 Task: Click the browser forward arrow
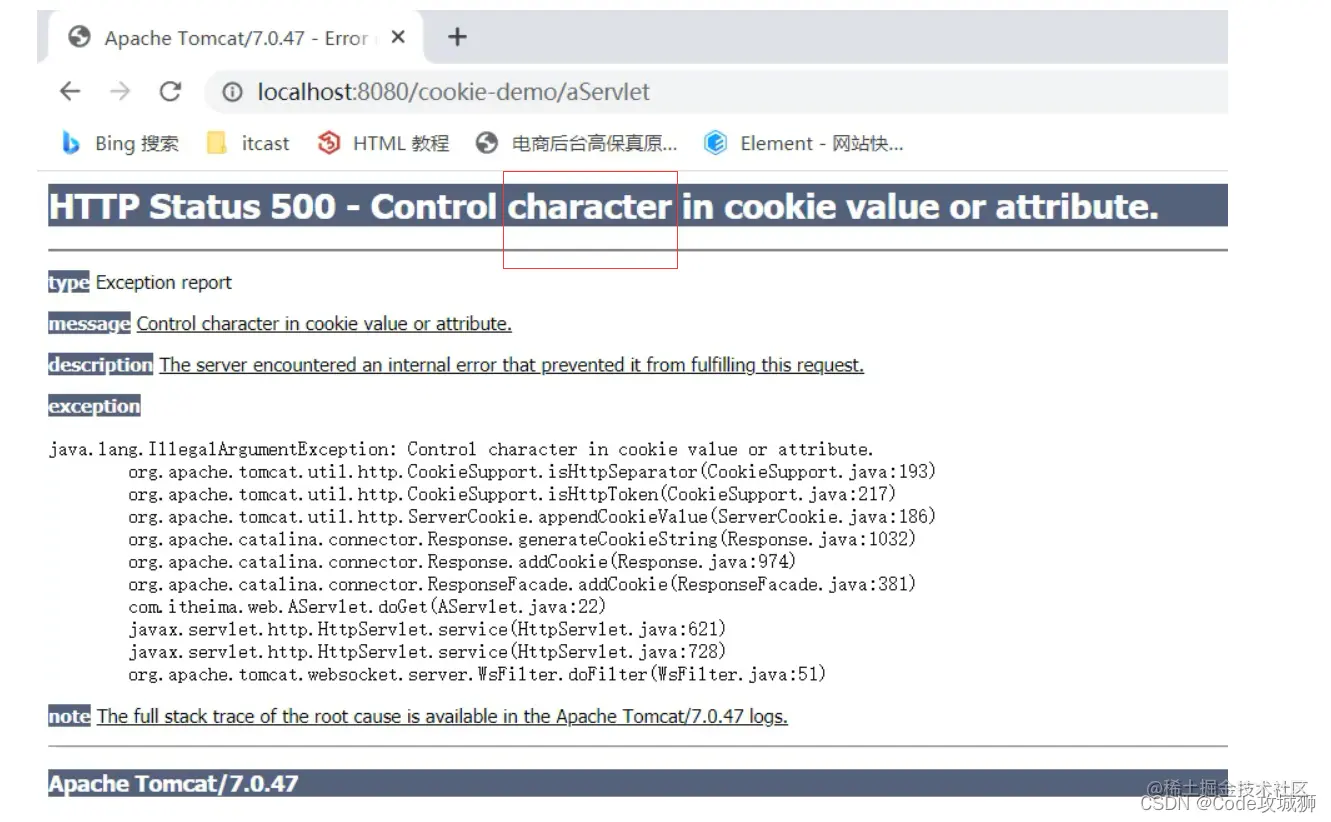tap(120, 92)
